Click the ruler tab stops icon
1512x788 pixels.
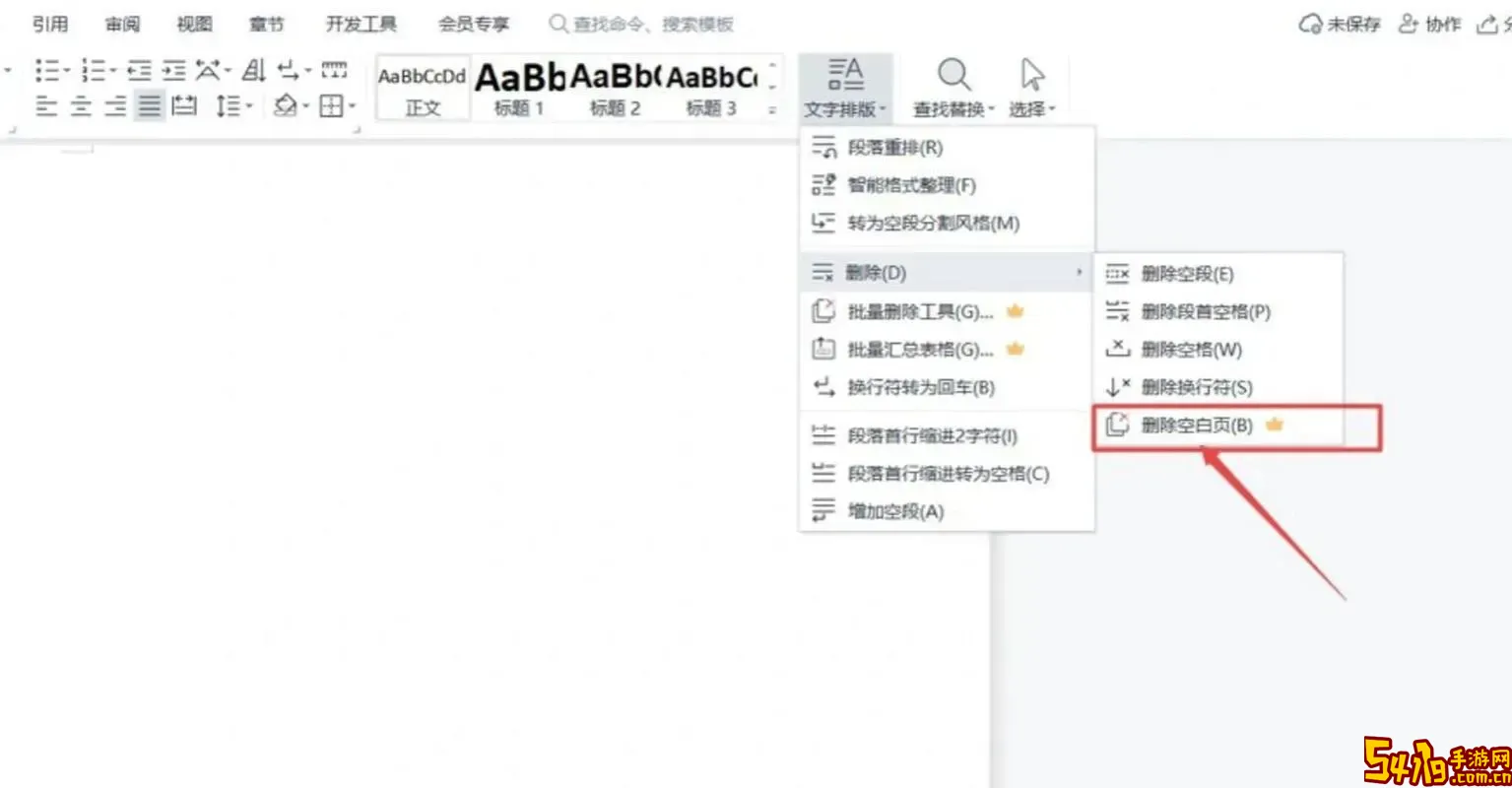(x=334, y=70)
